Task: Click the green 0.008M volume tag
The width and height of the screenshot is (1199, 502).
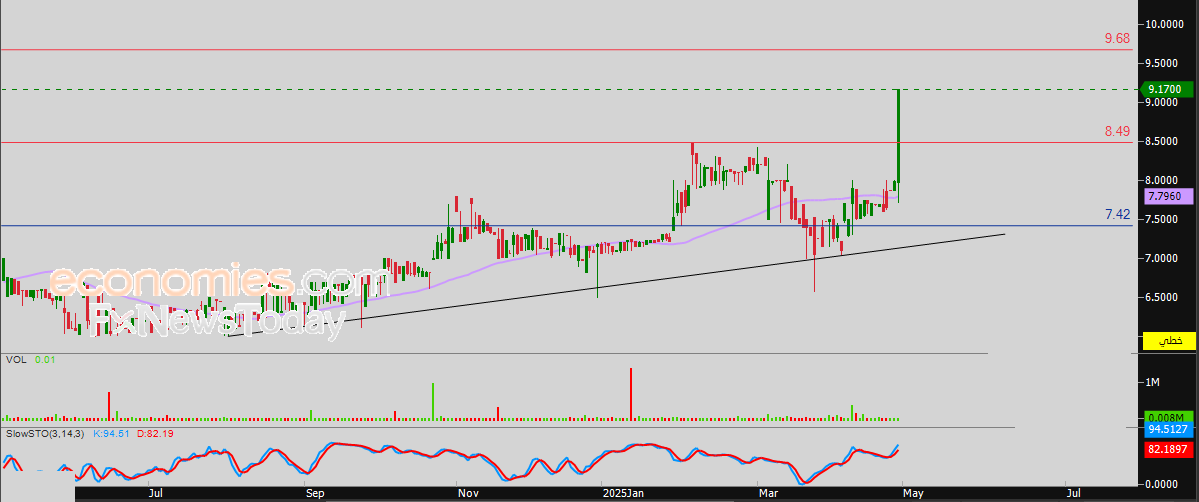Action: coord(1168,418)
